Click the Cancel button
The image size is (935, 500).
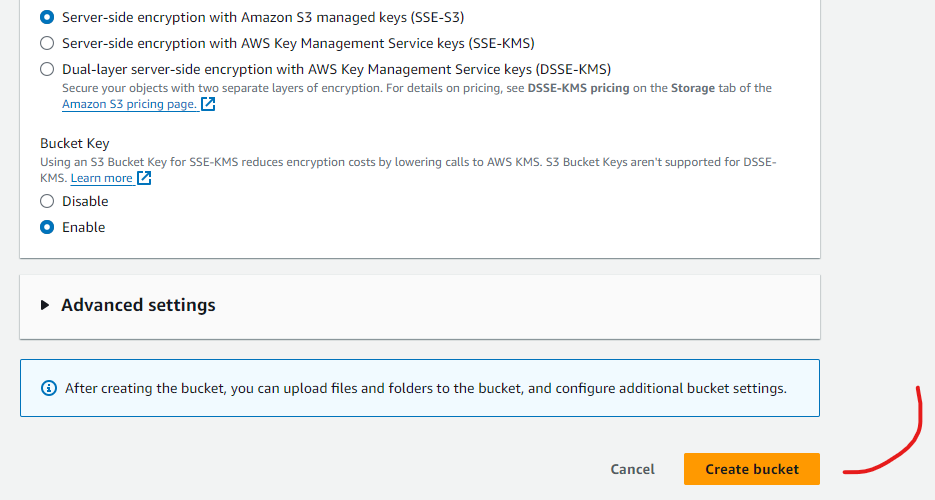[x=632, y=469]
